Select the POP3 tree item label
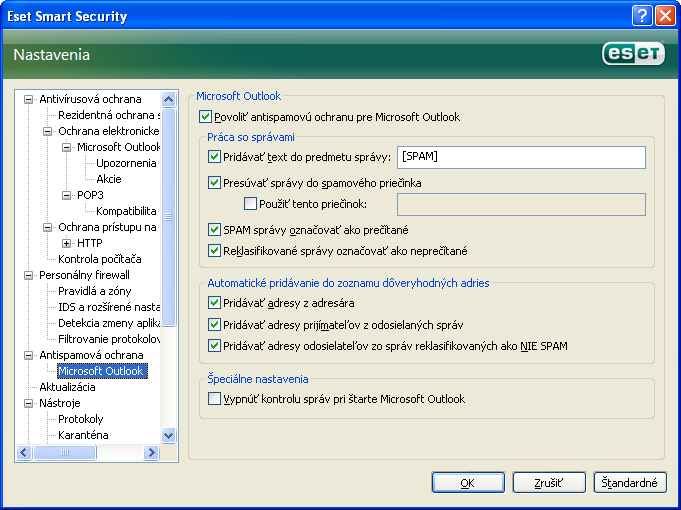The image size is (681, 510). [90, 195]
